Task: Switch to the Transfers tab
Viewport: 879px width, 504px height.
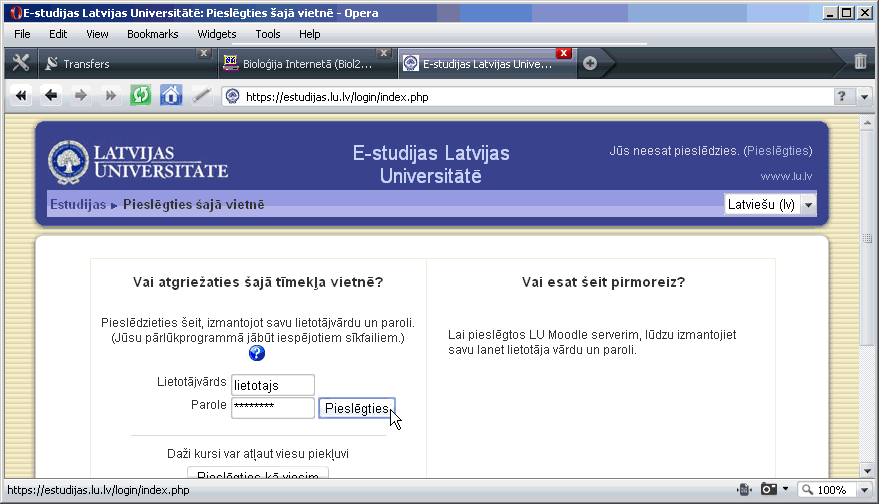Action: (x=126, y=63)
